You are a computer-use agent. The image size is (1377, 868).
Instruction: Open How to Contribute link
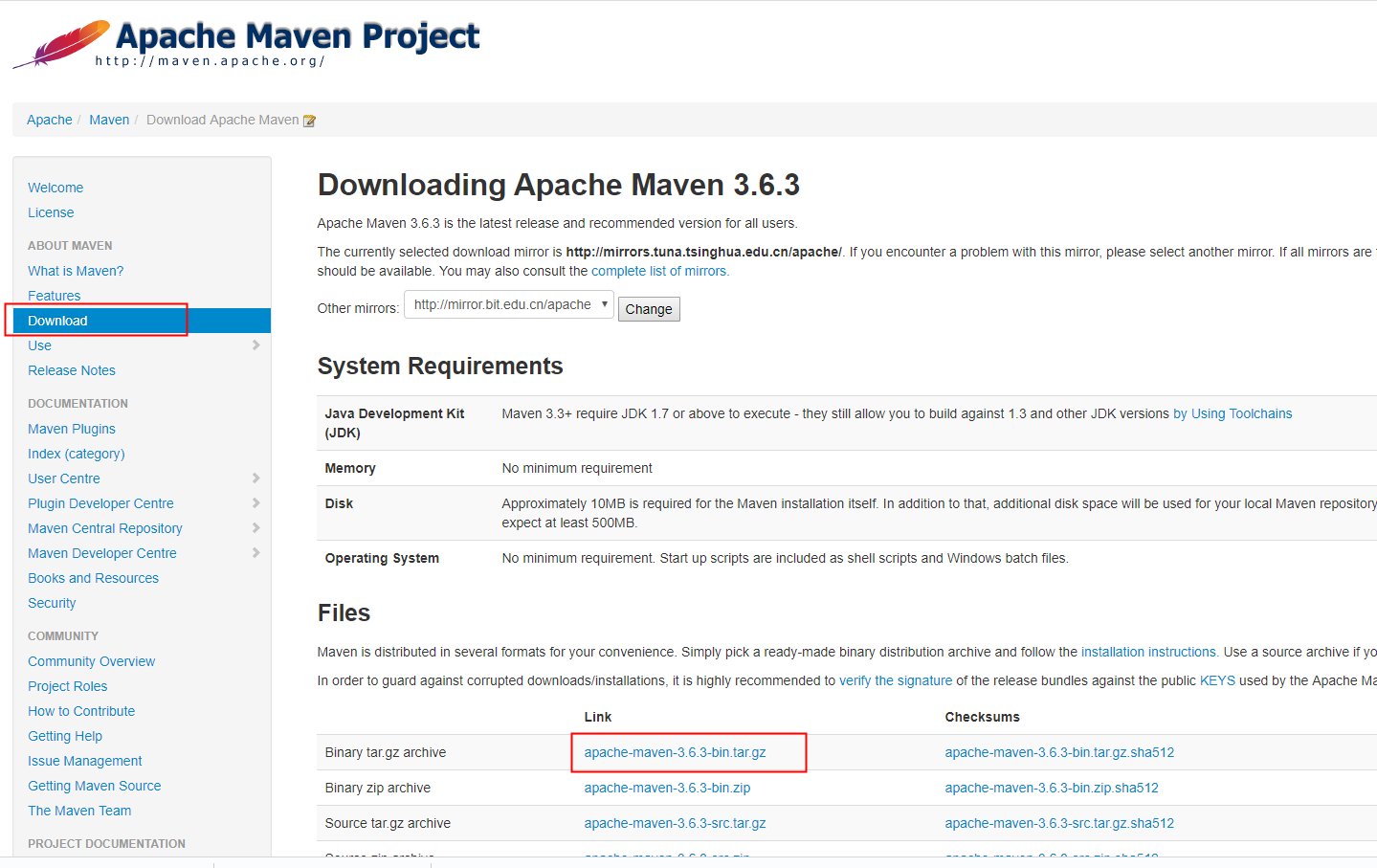81,711
